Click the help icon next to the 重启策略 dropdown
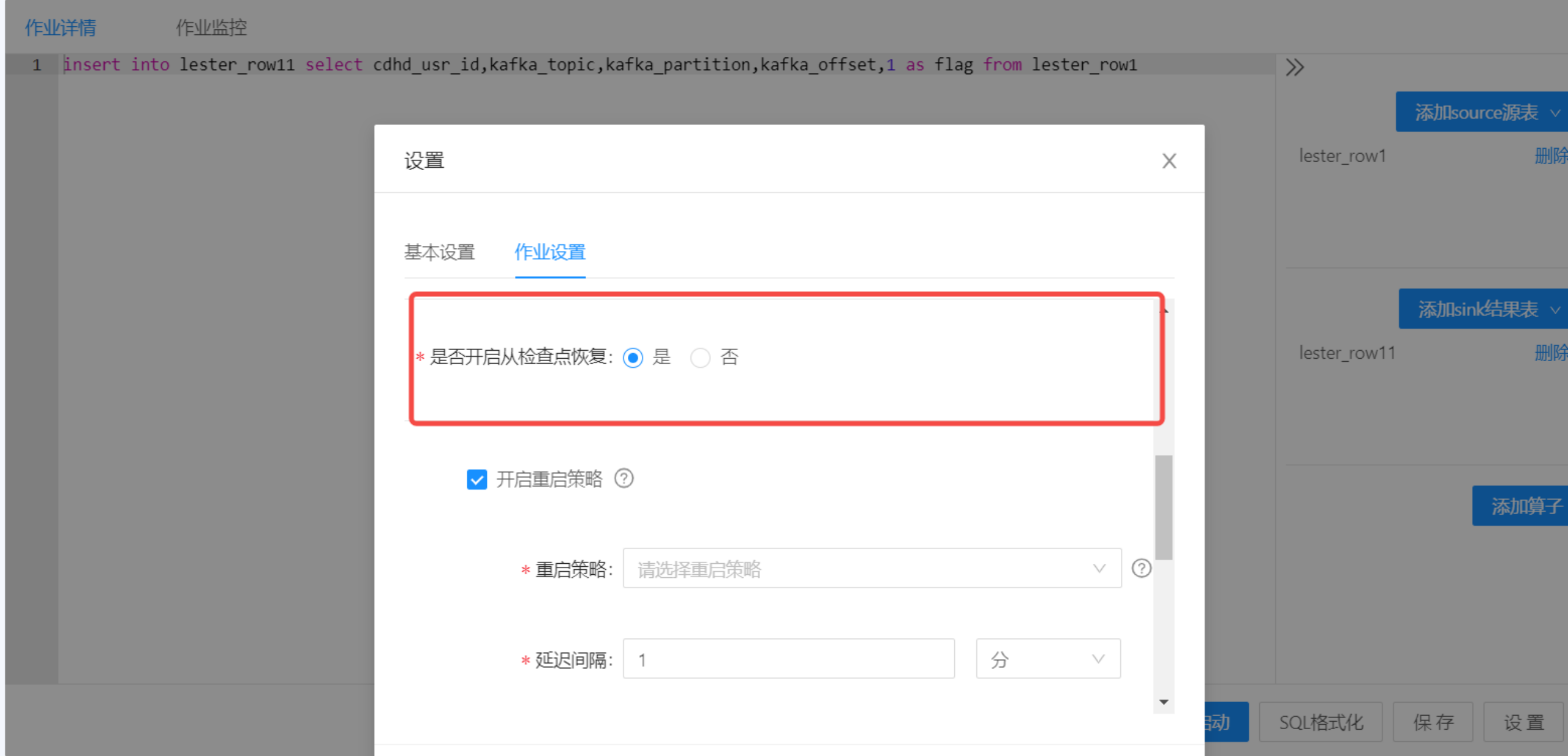Screen dimensions: 1568x756 (1141, 568)
